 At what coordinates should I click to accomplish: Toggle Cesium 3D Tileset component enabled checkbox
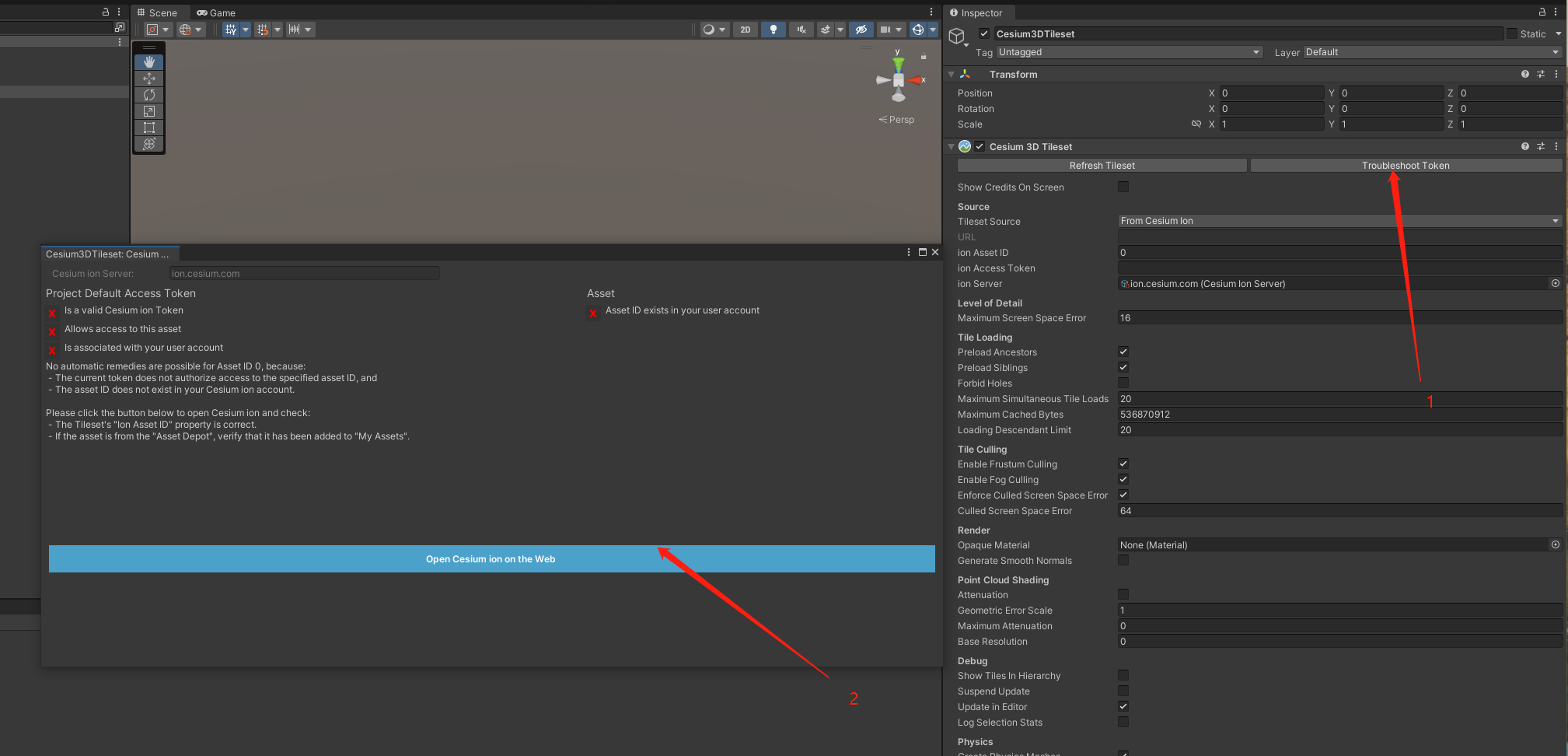pos(980,146)
